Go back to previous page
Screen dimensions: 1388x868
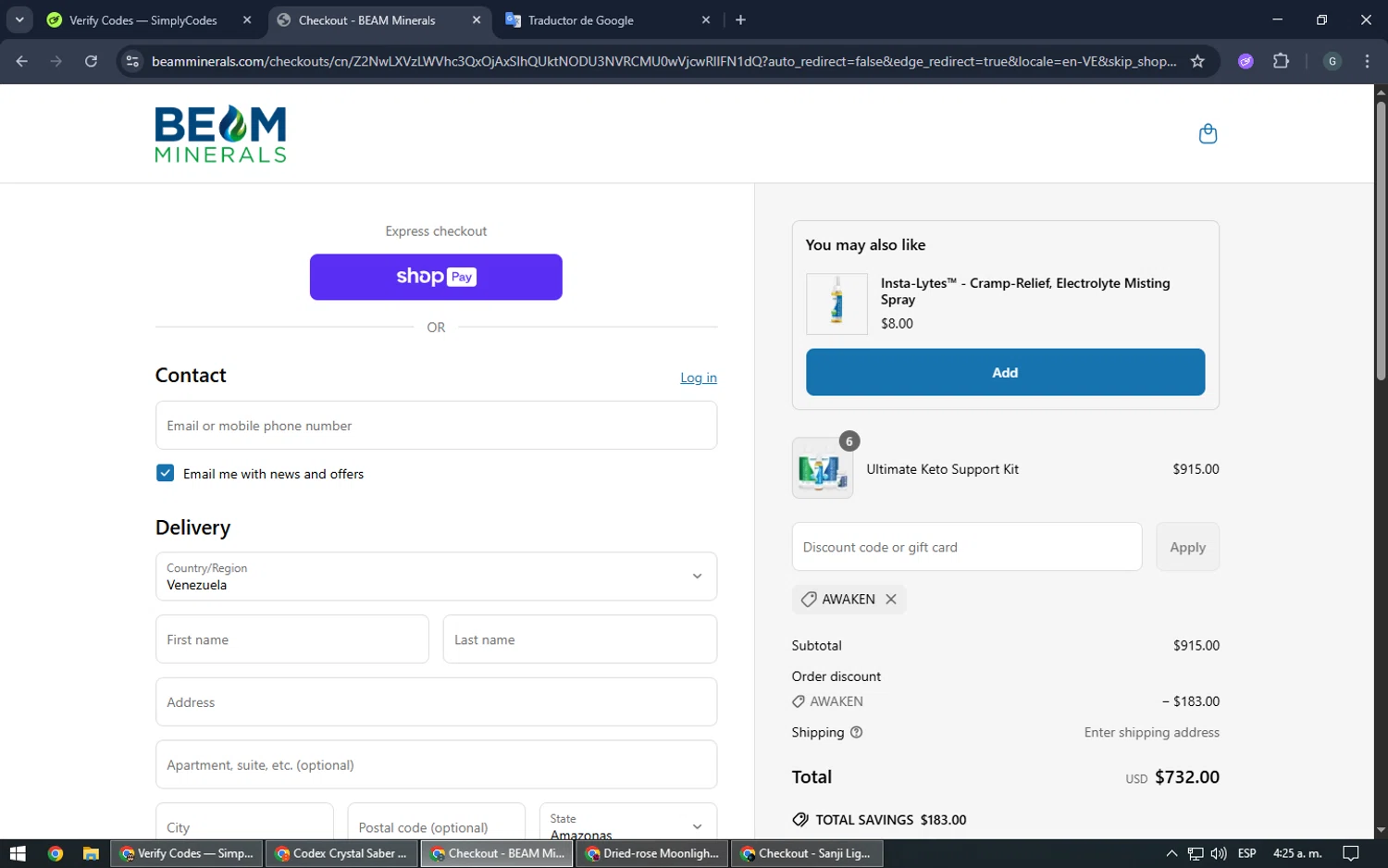(22, 61)
